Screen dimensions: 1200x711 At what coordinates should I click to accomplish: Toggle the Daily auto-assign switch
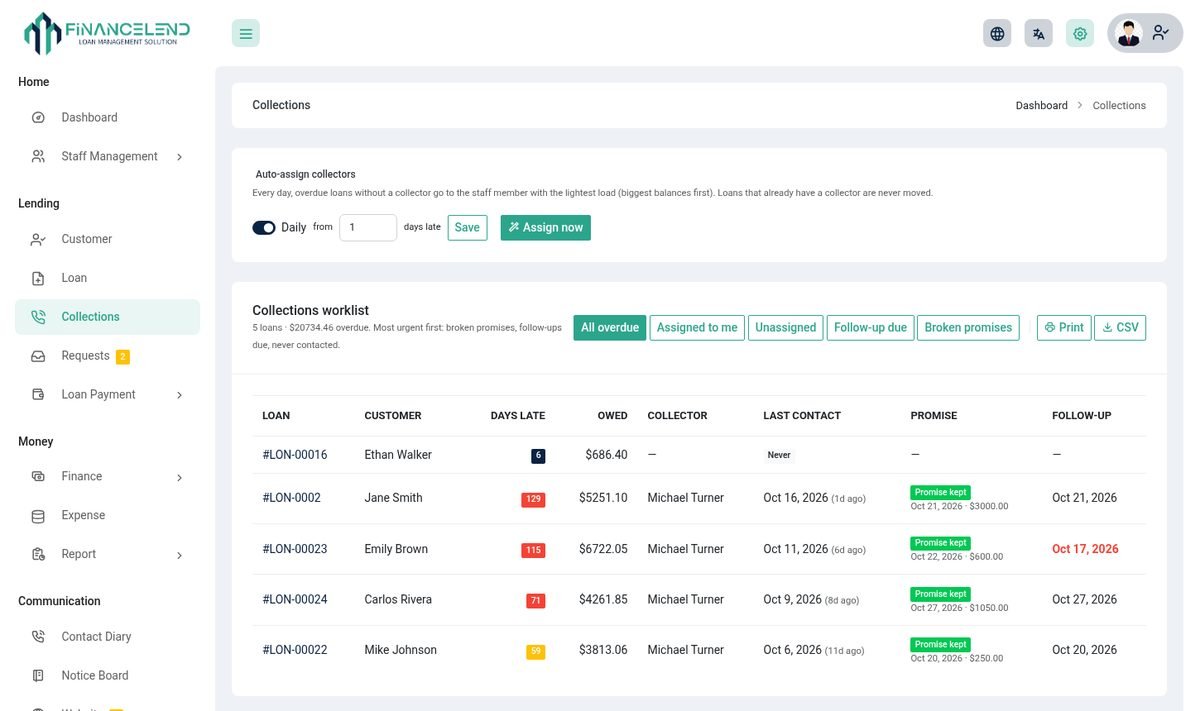[x=264, y=228]
